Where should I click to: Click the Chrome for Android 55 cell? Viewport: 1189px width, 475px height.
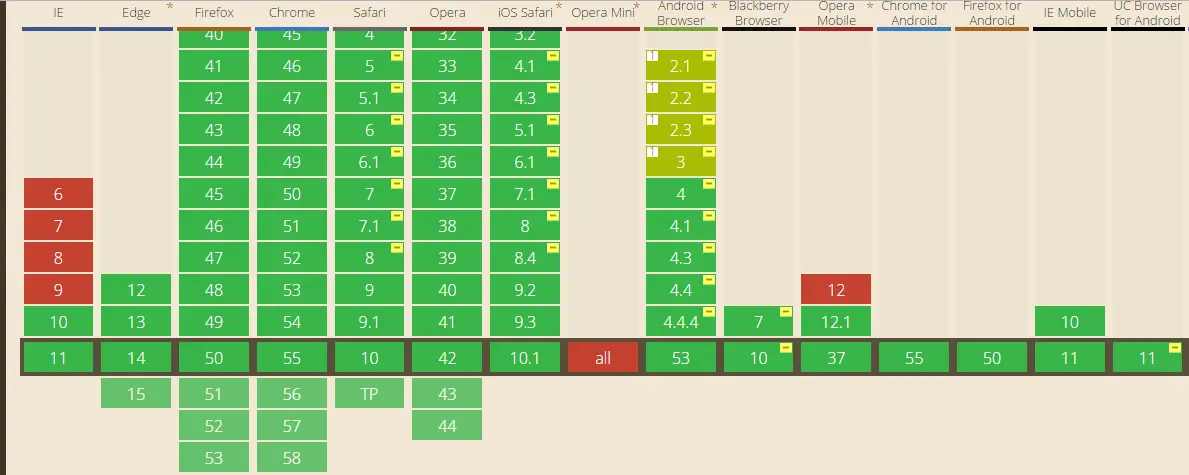coord(914,357)
